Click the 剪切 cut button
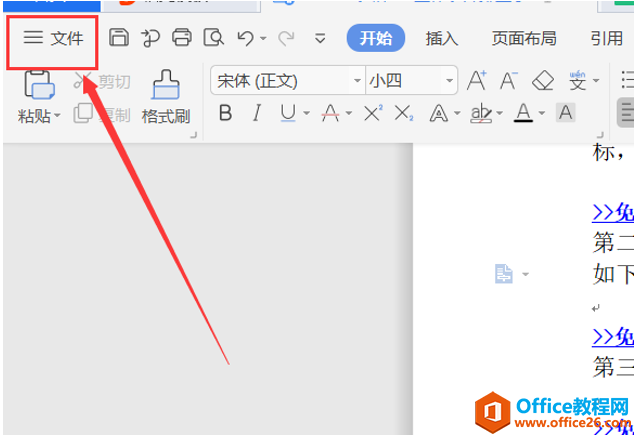Viewport: 638px width, 440px height. pyautogui.click(x=103, y=82)
